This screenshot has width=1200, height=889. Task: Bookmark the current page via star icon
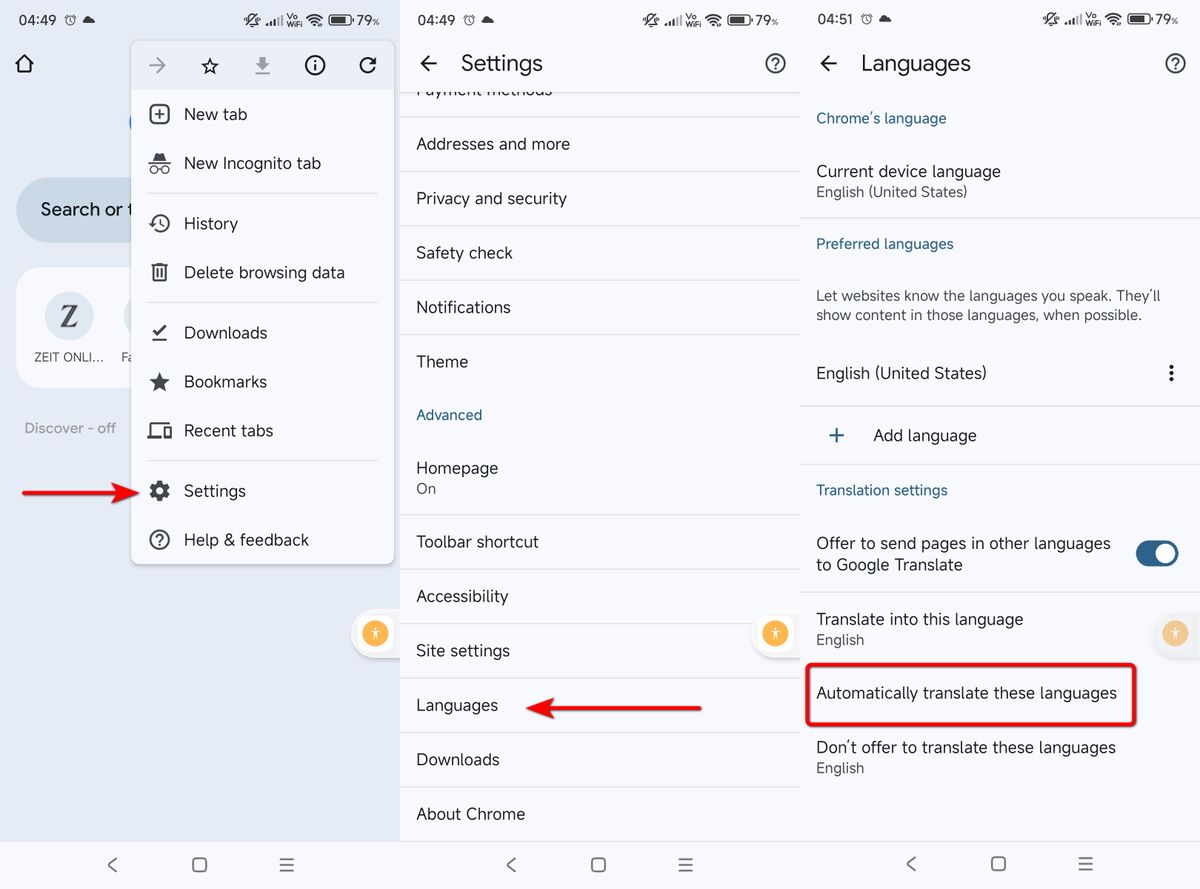point(210,64)
